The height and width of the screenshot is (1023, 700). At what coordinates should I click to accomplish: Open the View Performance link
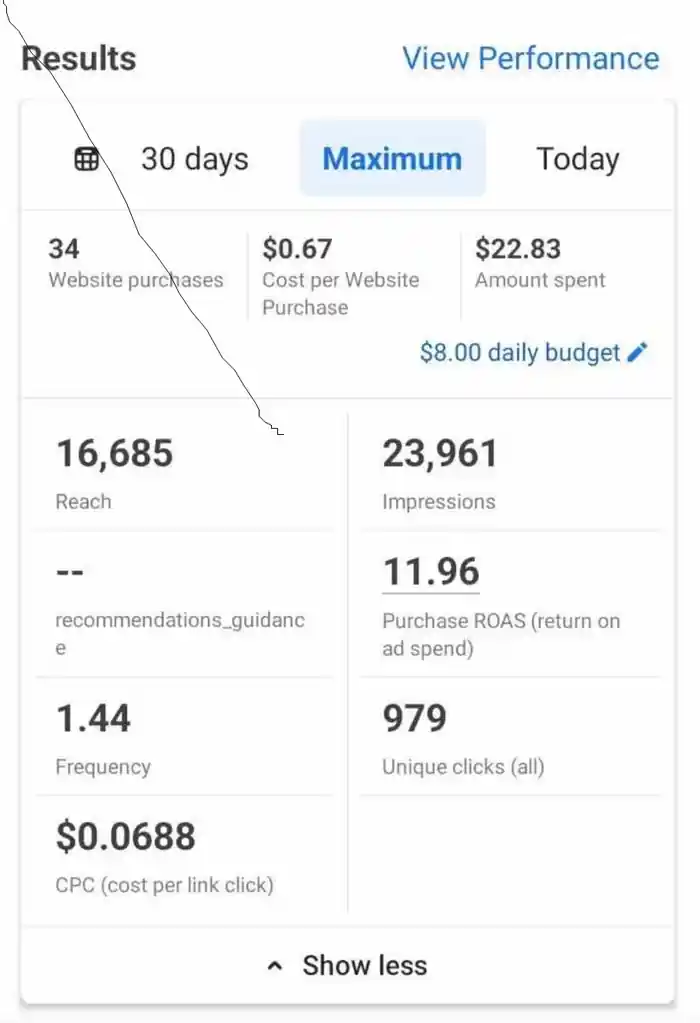(x=531, y=58)
